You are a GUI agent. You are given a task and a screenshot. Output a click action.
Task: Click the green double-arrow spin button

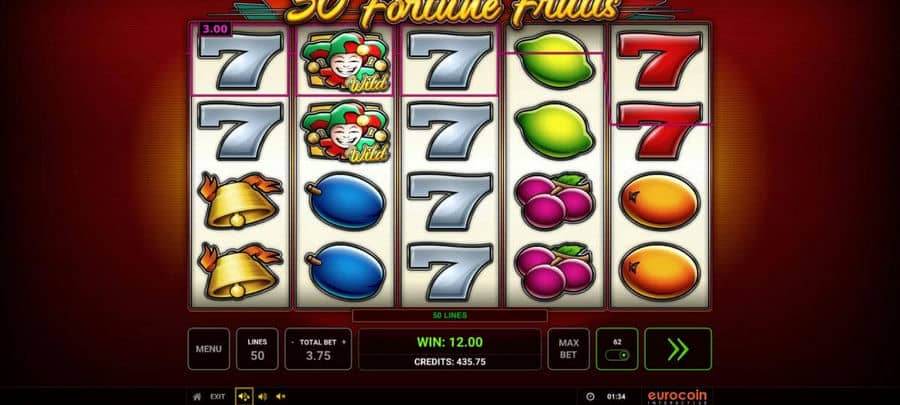click(678, 349)
